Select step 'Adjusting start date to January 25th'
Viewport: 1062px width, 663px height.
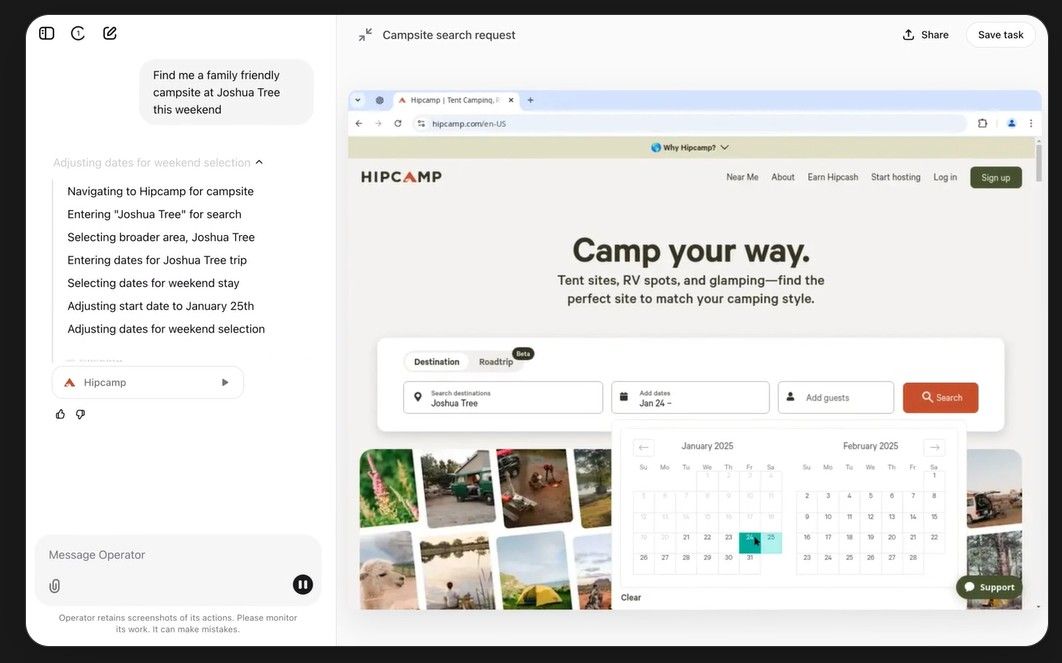[161, 306]
